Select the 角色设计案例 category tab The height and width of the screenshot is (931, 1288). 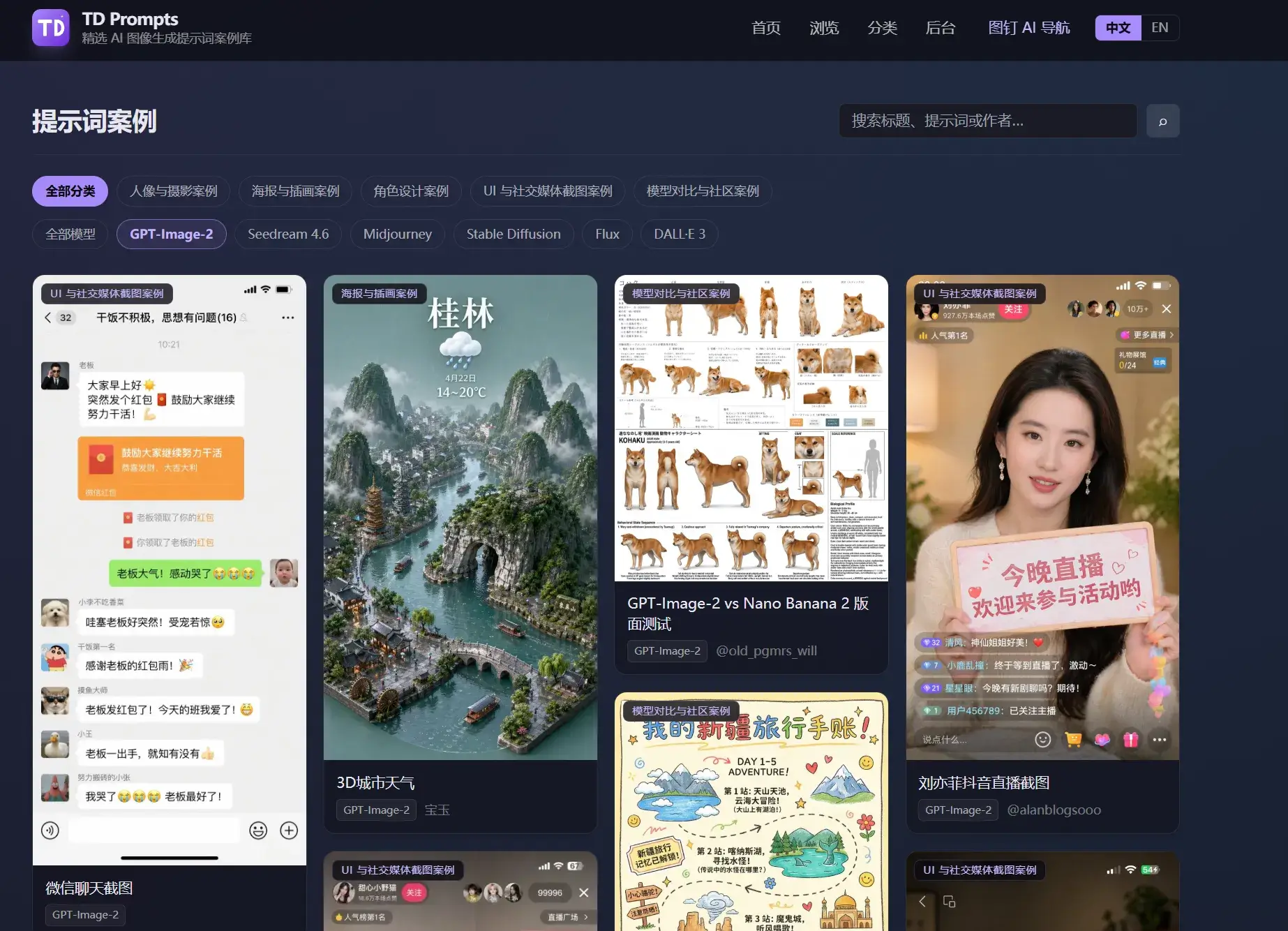click(411, 191)
